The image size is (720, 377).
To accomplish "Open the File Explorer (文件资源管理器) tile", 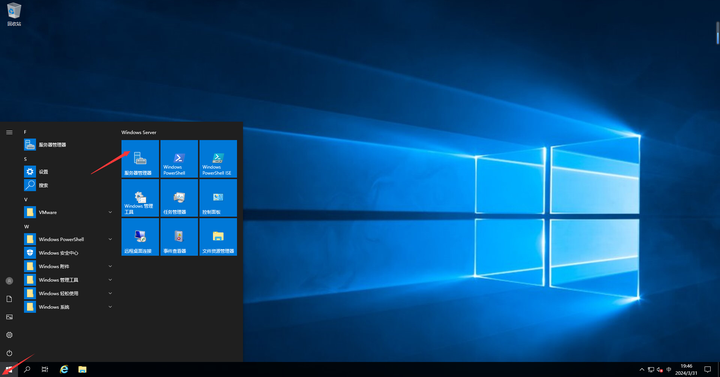I will [218, 237].
